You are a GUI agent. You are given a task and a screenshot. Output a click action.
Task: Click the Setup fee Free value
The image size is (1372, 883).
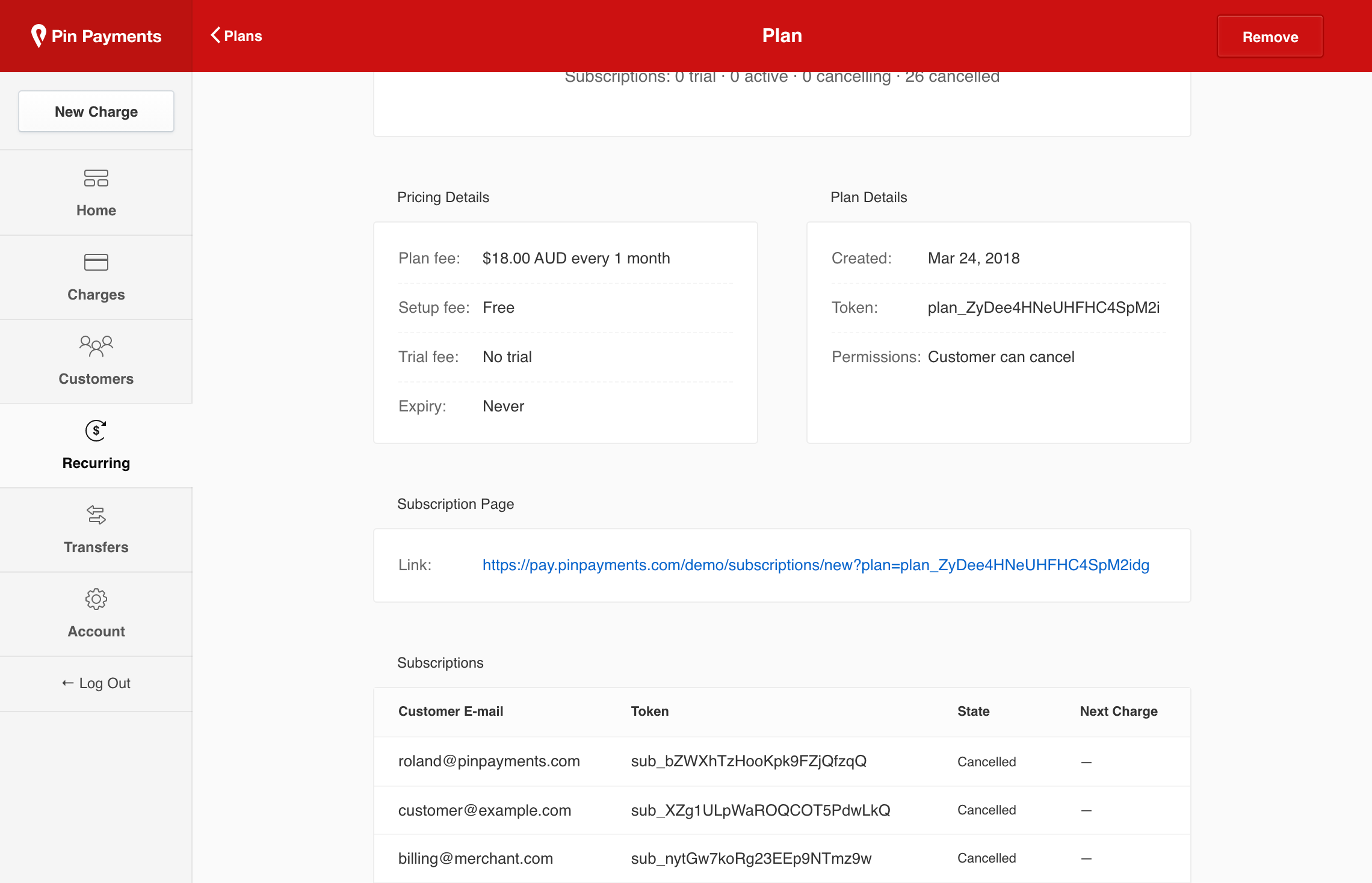pyautogui.click(x=498, y=307)
